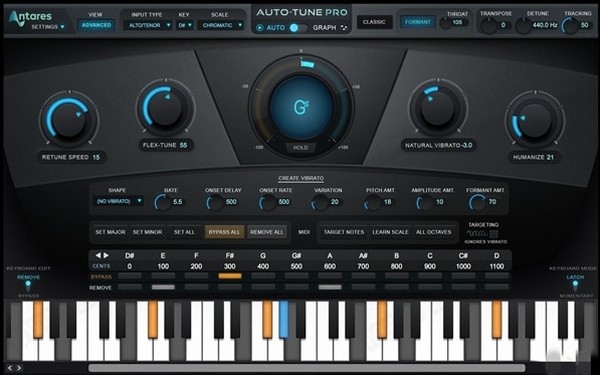Click the Detune knob
600x375 pixels.
click(523, 25)
